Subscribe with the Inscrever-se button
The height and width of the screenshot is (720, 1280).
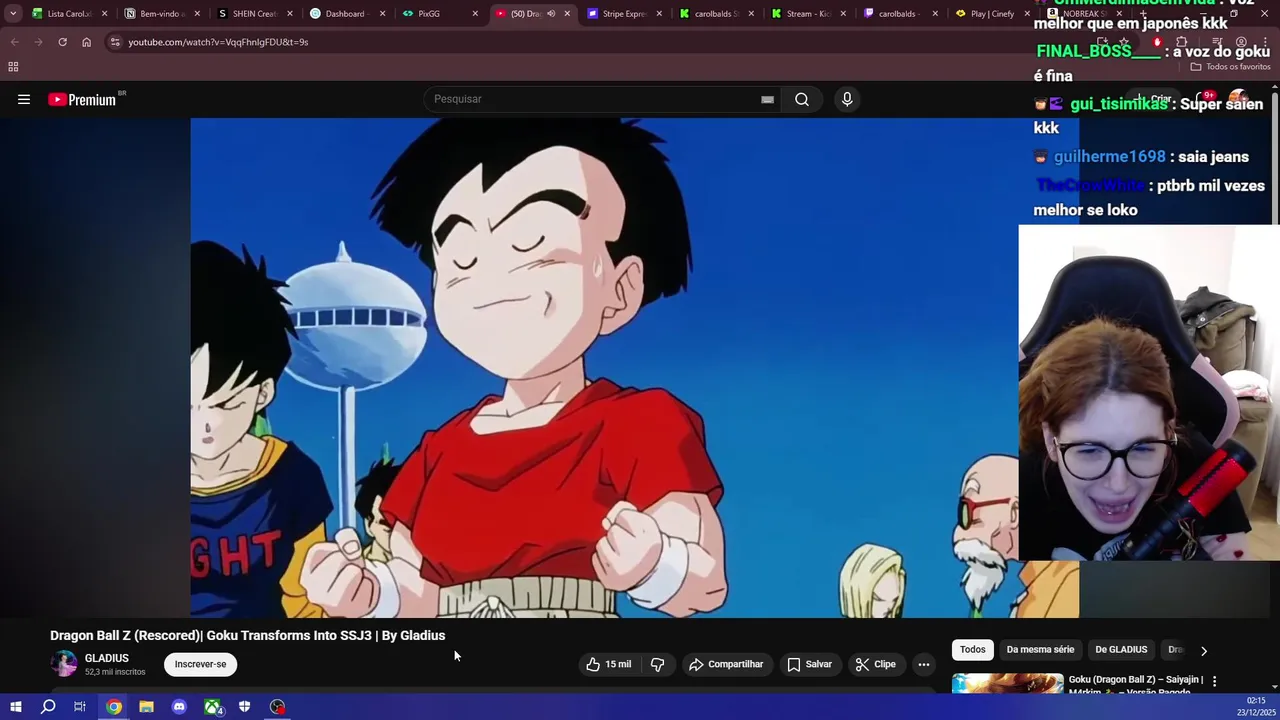click(200, 664)
